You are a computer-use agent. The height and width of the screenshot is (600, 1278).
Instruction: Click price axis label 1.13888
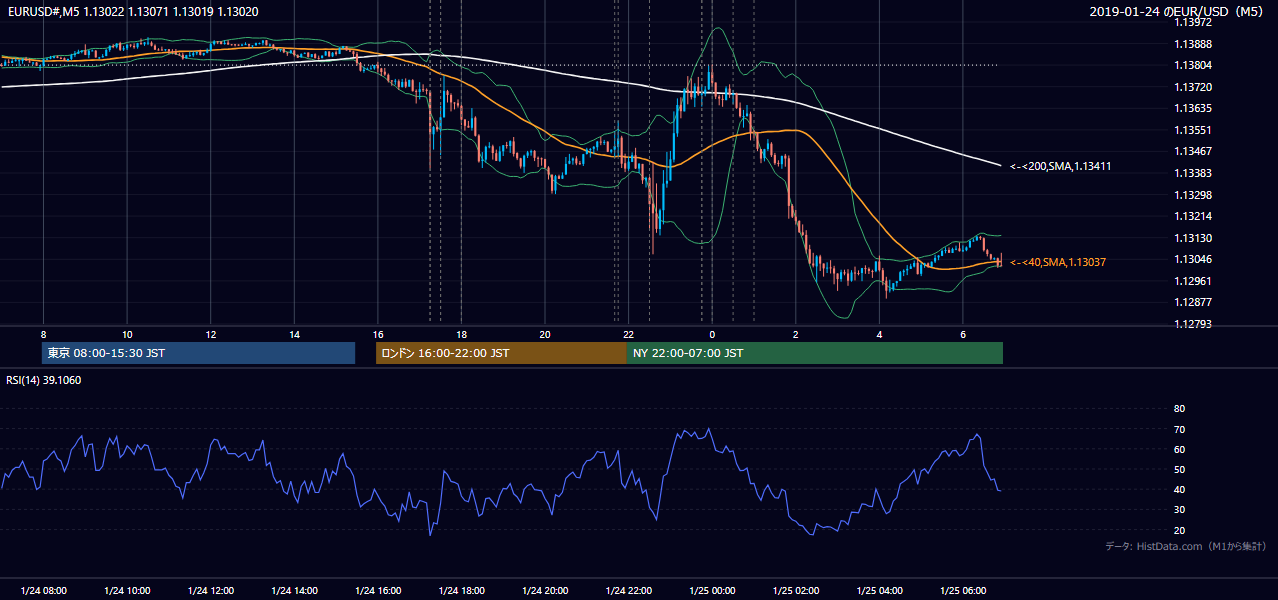pyautogui.click(x=1193, y=44)
